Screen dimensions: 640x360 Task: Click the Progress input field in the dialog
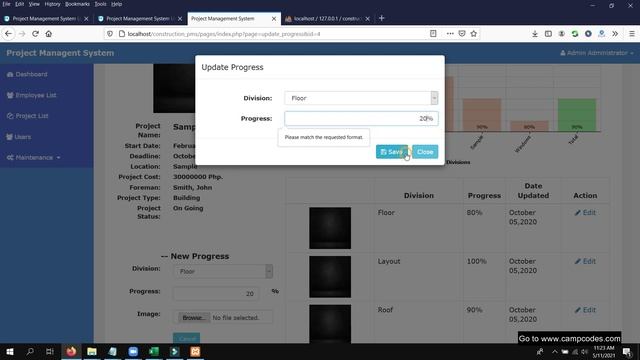tap(361, 118)
